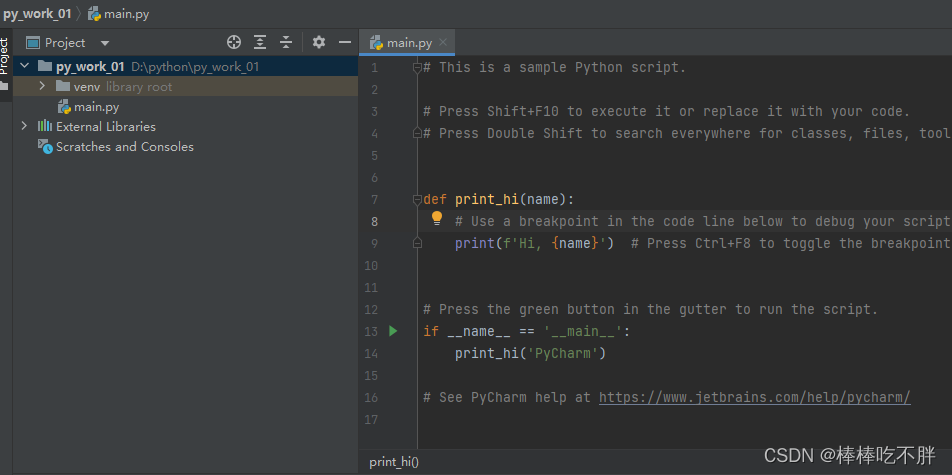The image size is (952, 475).
Task: Select Scratches and Consoles in tree
Action: pyautogui.click(x=124, y=147)
